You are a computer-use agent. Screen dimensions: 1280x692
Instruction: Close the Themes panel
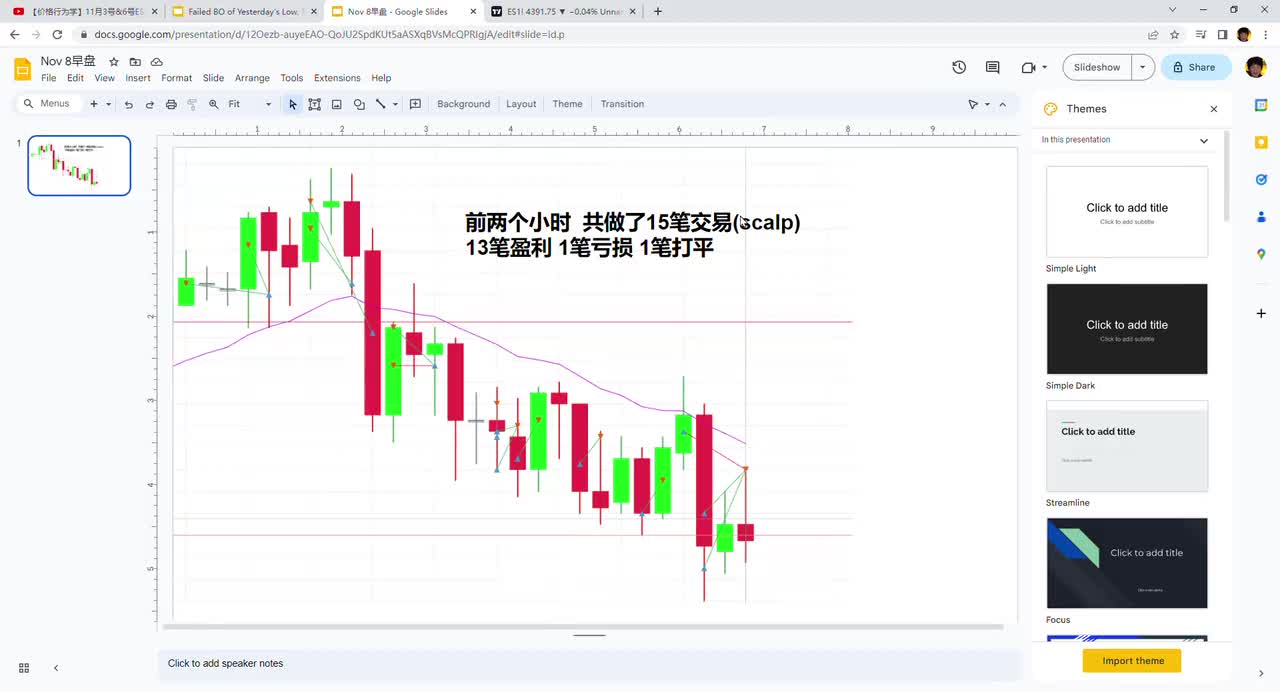pos(1214,109)
